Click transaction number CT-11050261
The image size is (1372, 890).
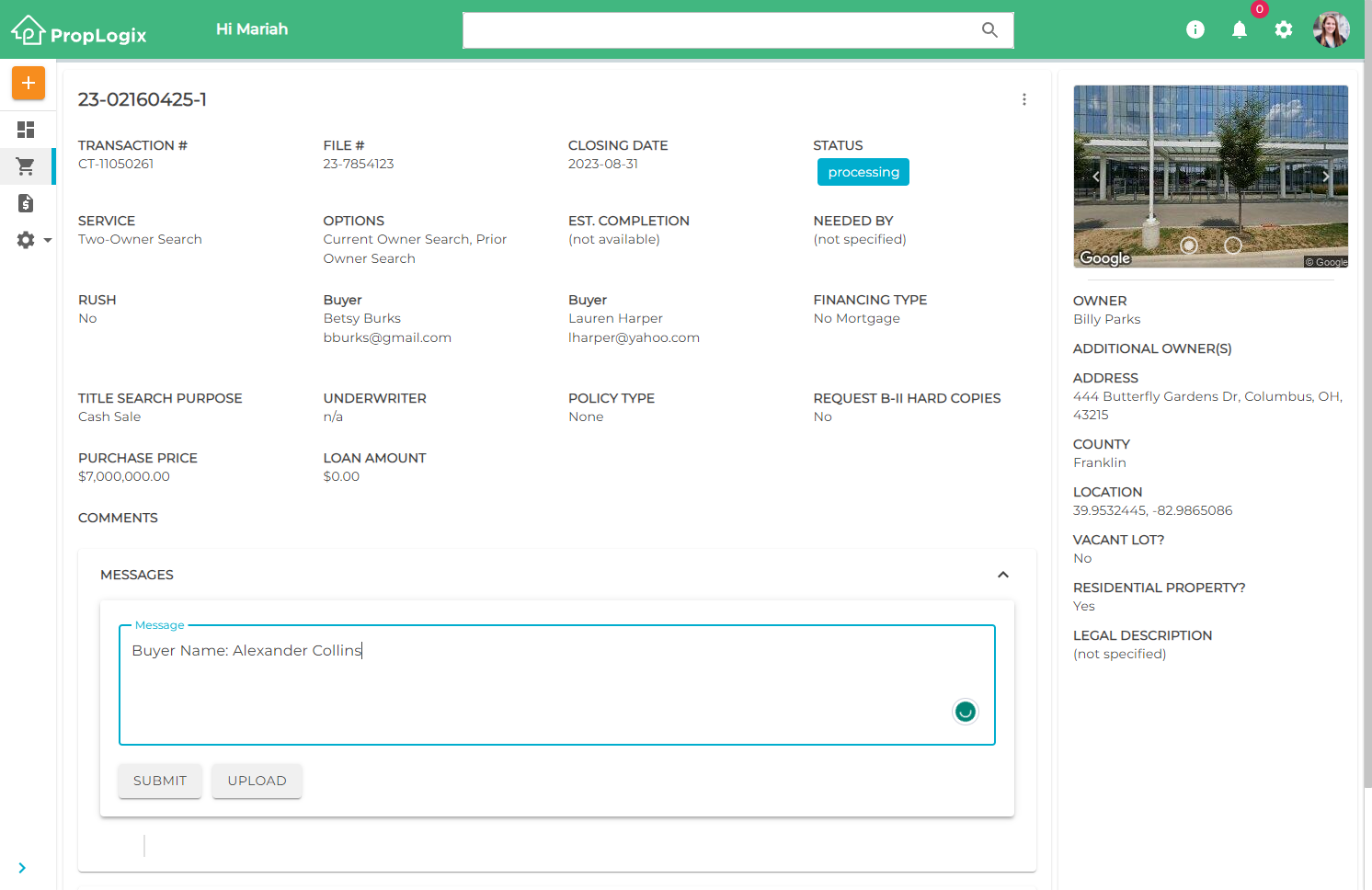click(116, 164)
